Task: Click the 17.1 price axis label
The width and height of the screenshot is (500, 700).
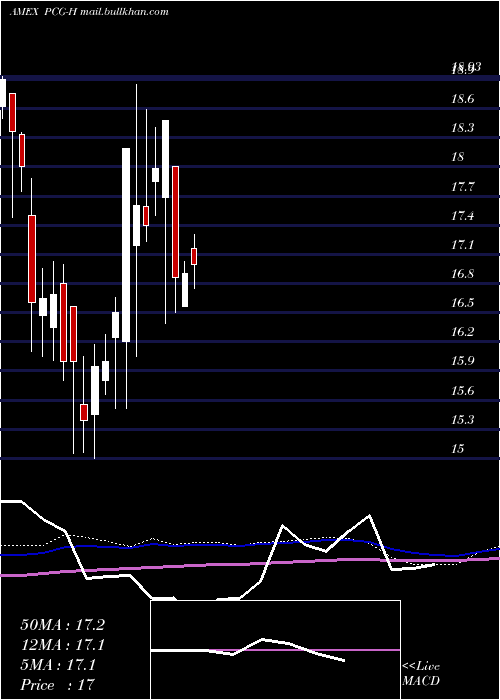Action: 462,245
